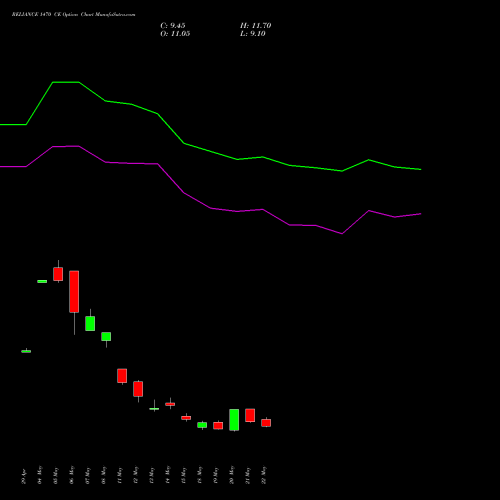
Task: Select the red candle for 05 May
Action: click(58, 274)
